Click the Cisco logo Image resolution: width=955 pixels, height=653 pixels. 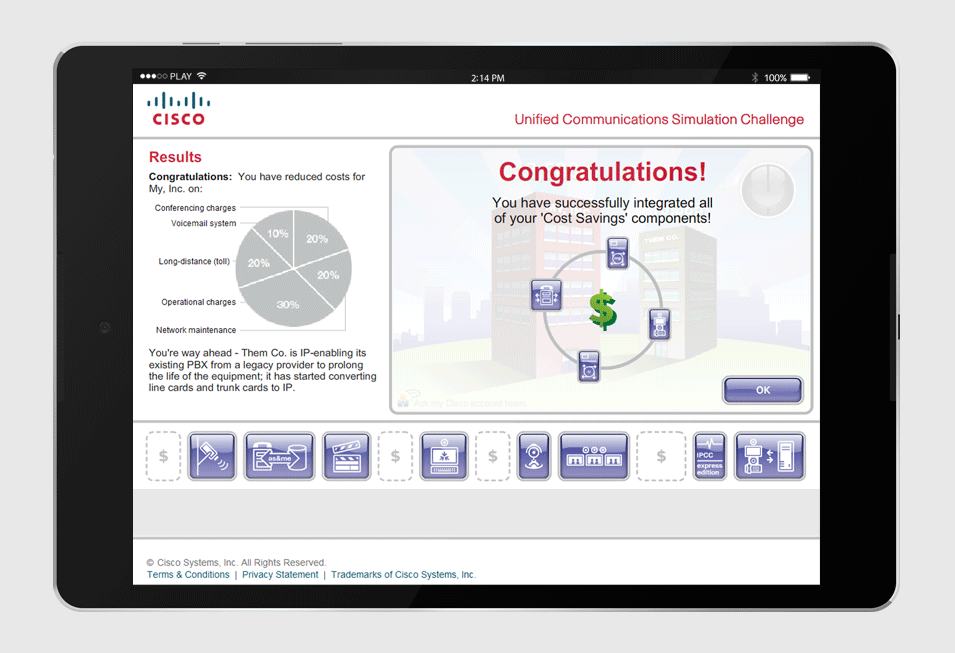coord(178,109)
